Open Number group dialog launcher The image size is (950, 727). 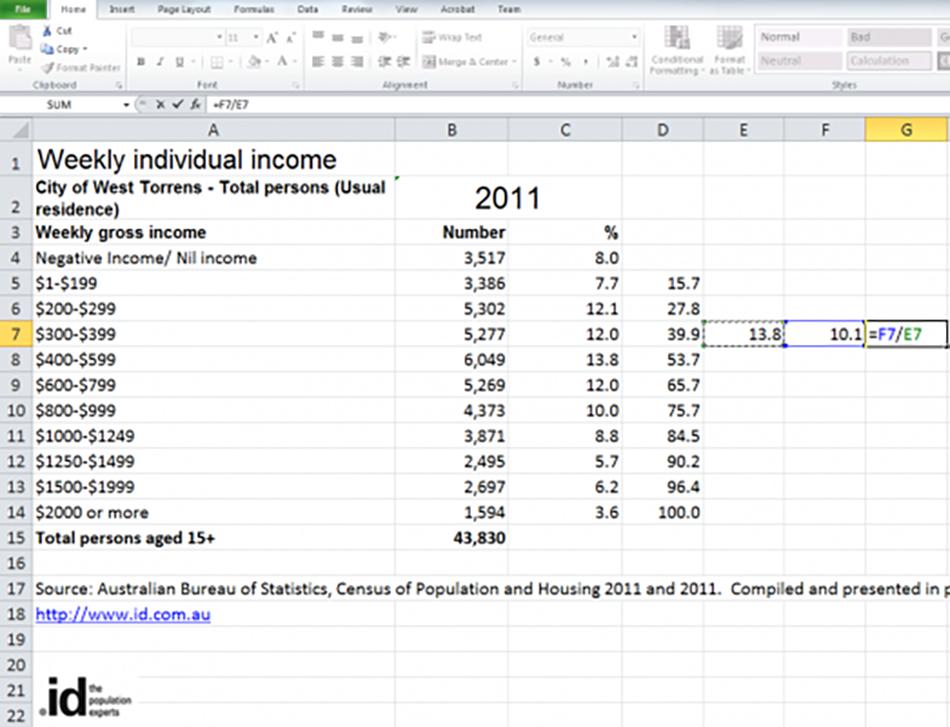(x=636, y=85)
